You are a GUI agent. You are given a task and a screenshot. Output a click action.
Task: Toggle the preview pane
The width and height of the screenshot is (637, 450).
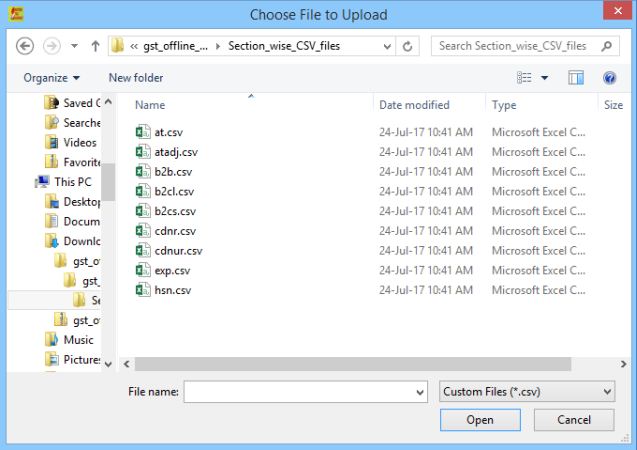click(576, 77)
